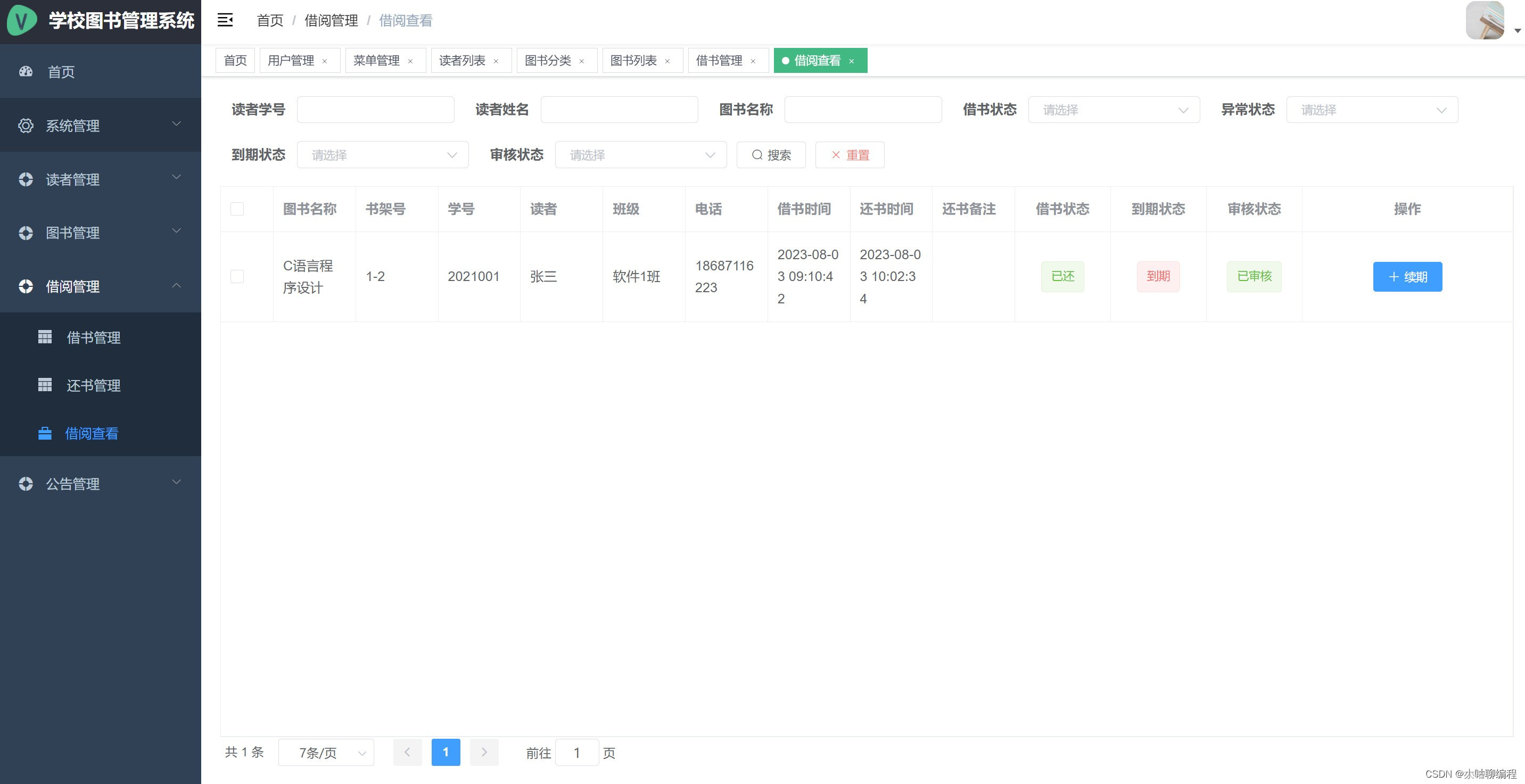The width and height of the screenshot is (1525, 784).
Task: Click the green V logo icon
Action: tap(21, 20)
